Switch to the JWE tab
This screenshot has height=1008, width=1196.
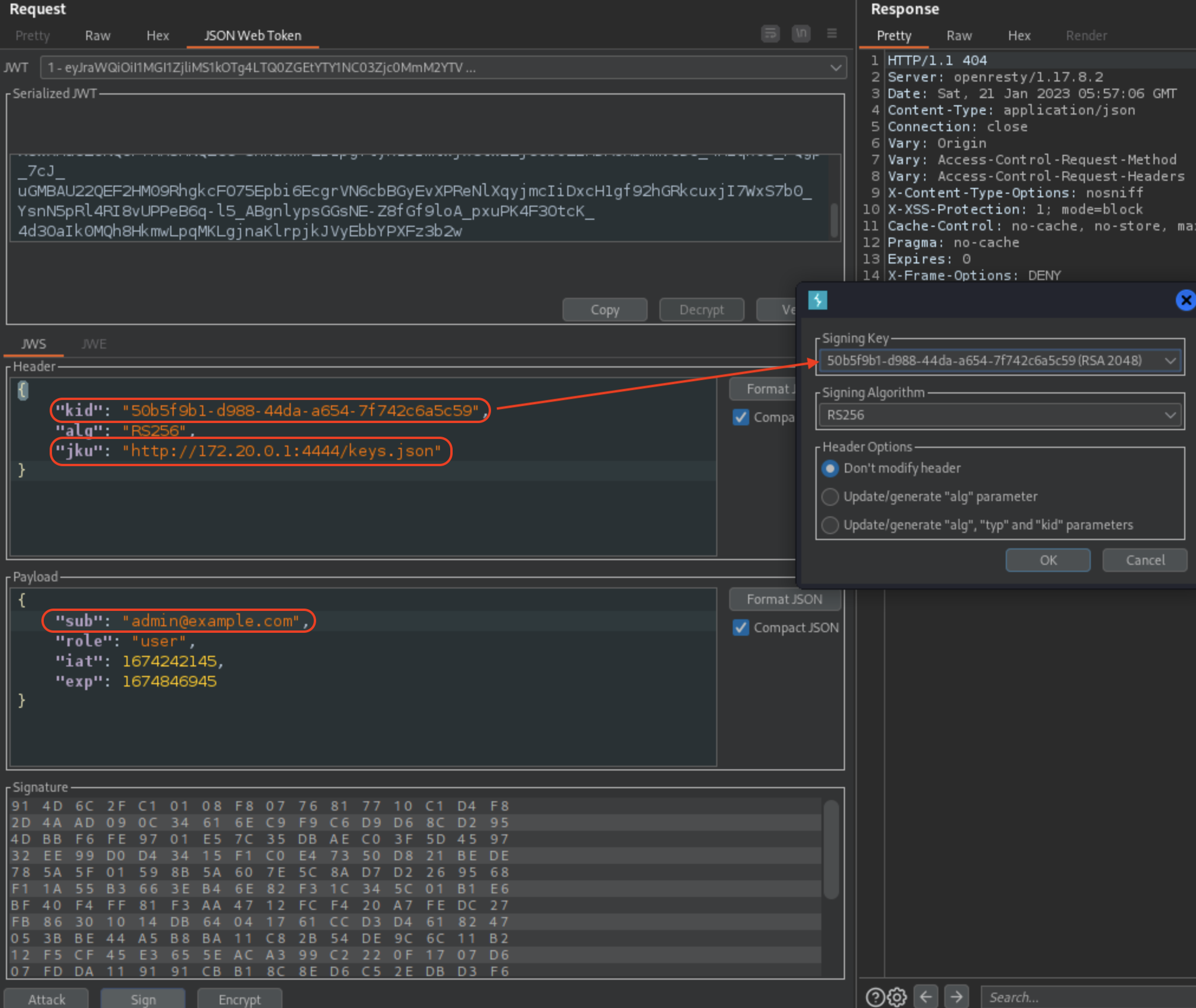point(94,344)
